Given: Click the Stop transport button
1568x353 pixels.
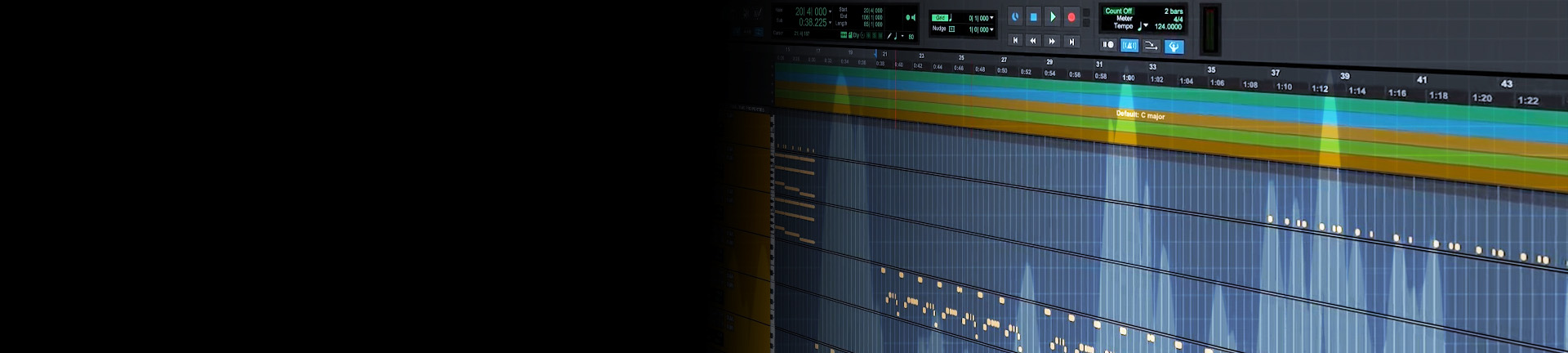Looking at the screenshot, I should click(x=1034, y=16).
